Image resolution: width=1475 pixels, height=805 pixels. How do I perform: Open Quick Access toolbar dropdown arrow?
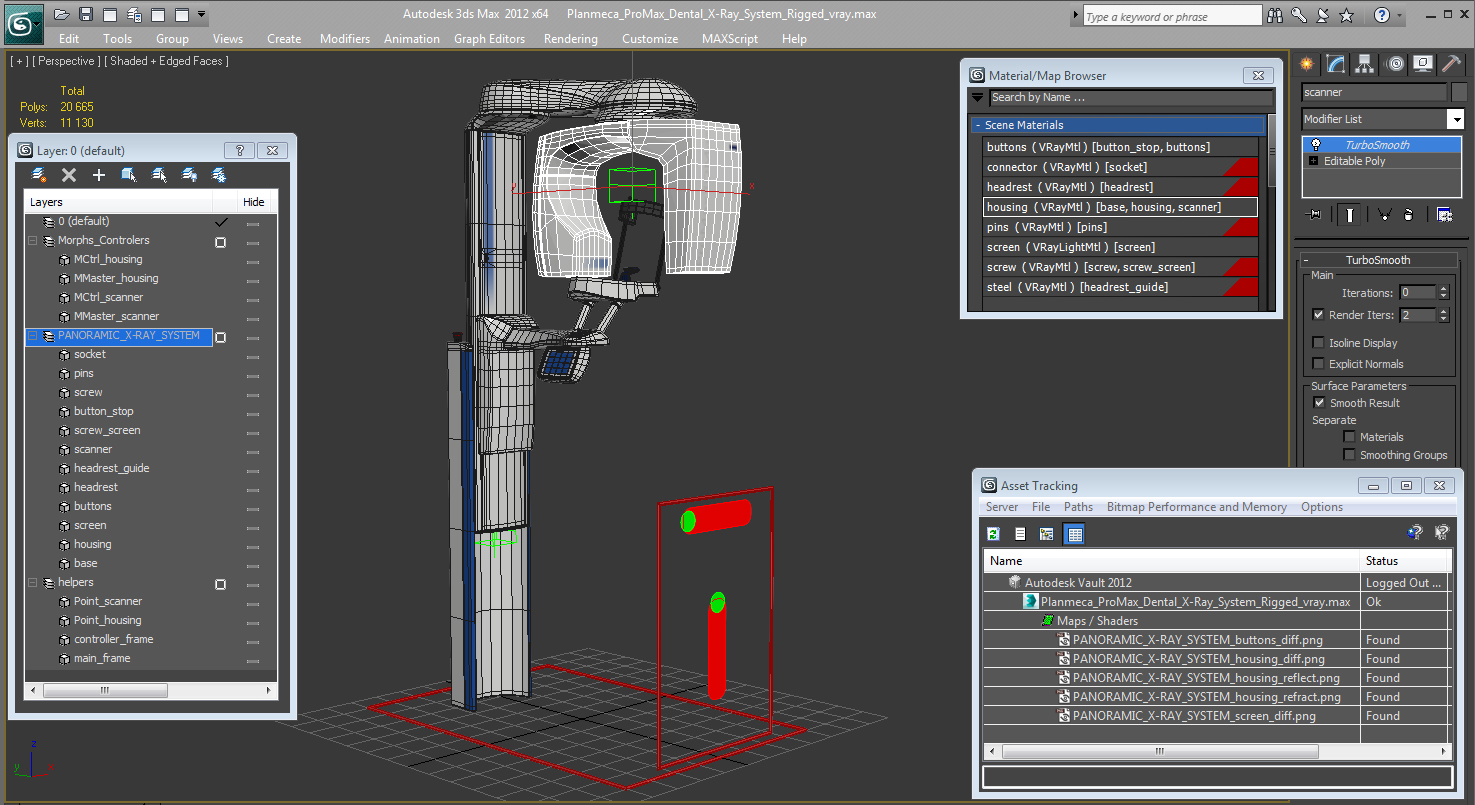tap(202, 15)
